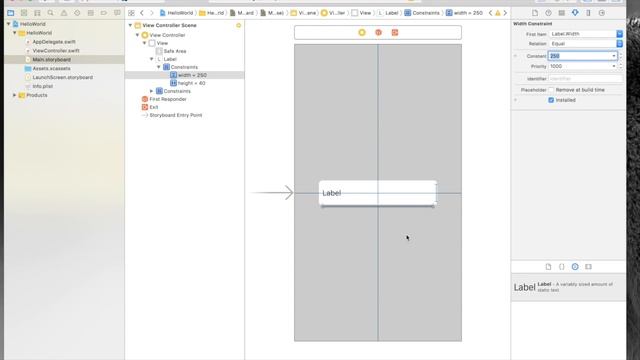
Task: Collapse the View Controller outline row
Action: point(138,35)
